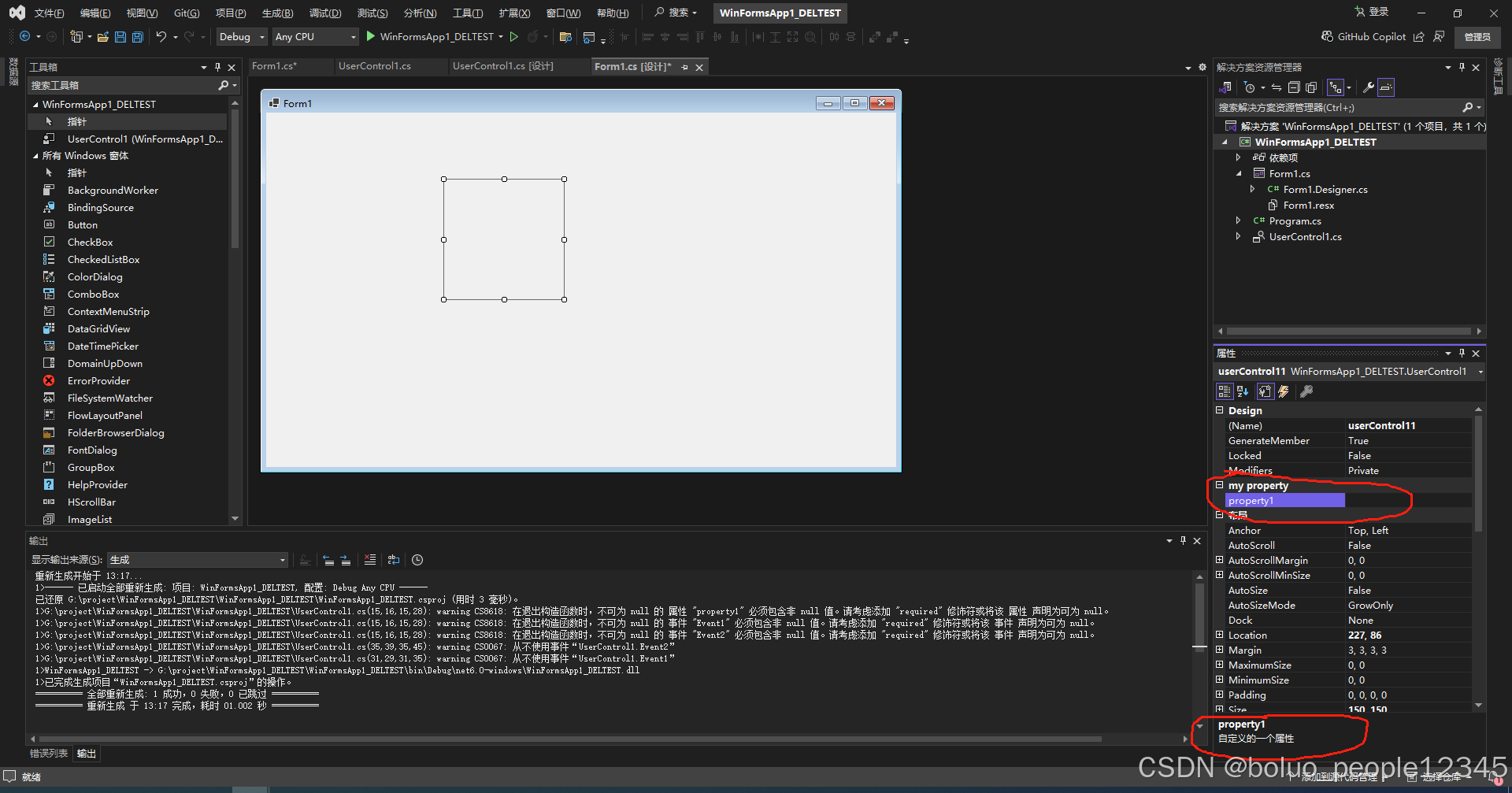Toggle Categorized view in Properties window
This screenshot has height=793, width=1512.
coord(1225,391)
